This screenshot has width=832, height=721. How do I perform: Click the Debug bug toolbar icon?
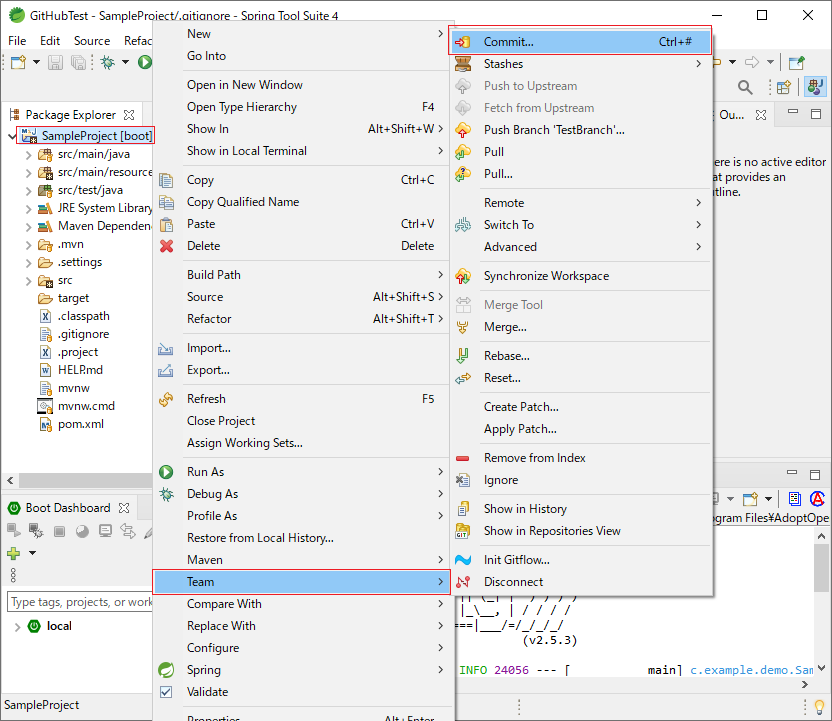point(107,62)
